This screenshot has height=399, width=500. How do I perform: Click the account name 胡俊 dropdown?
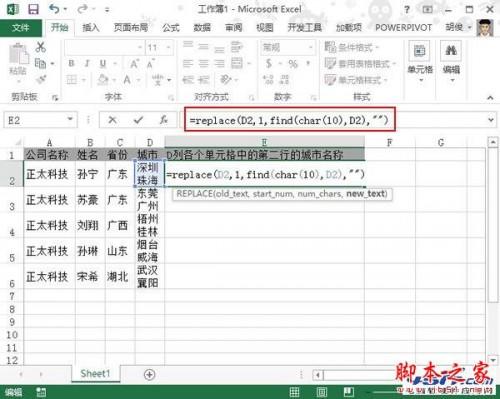tap(459, 27)
